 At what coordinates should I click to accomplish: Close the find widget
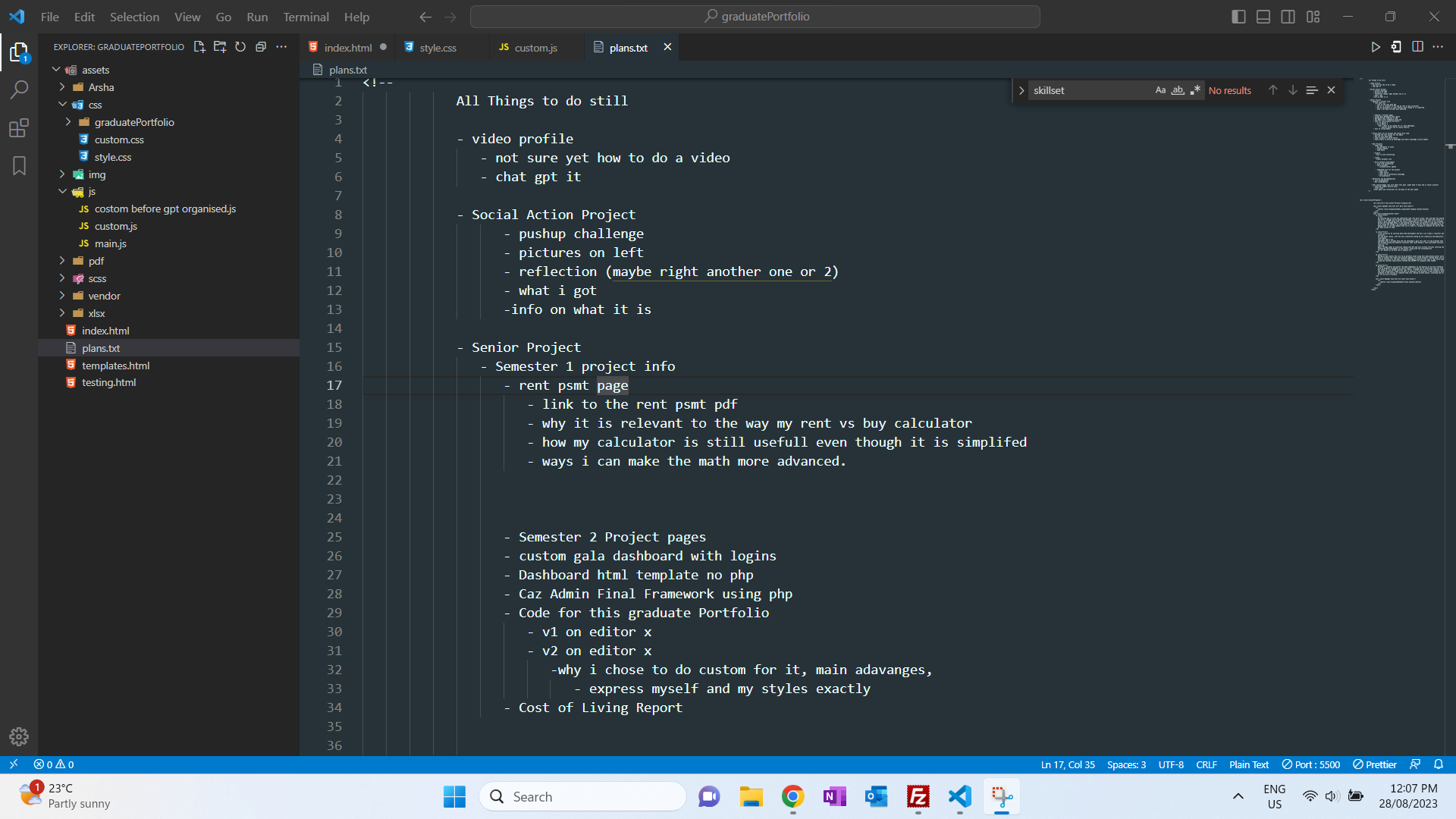pos(1331,90)
